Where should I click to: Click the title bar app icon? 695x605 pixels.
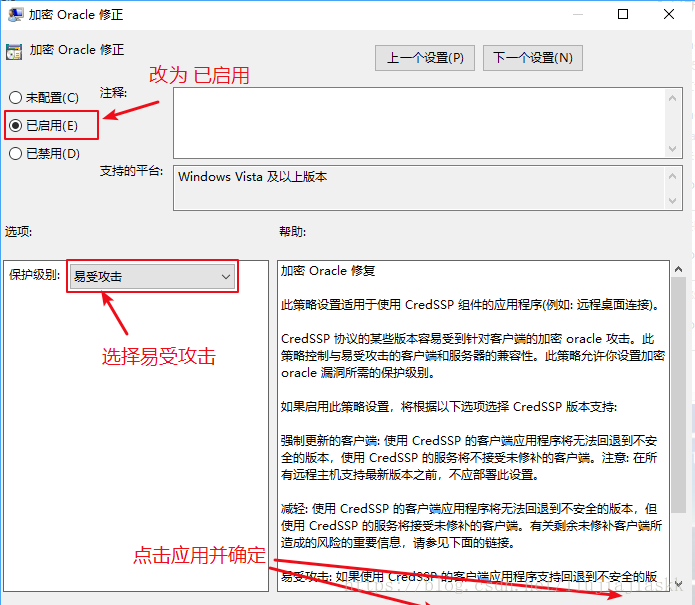[x=16, y=15]
